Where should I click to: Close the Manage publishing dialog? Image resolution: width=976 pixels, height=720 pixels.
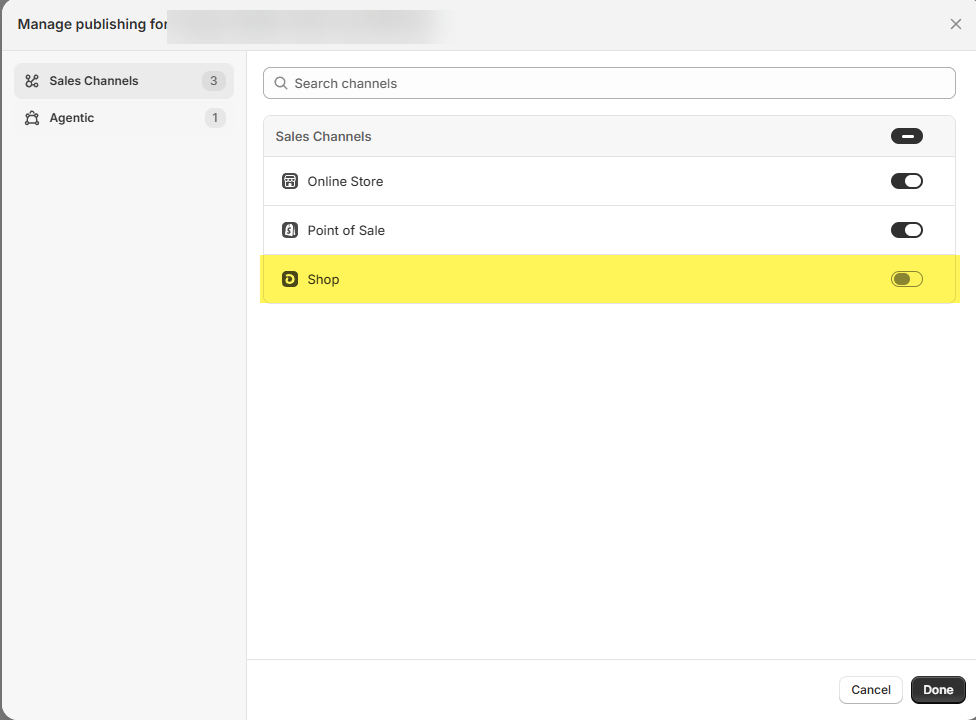955,24
